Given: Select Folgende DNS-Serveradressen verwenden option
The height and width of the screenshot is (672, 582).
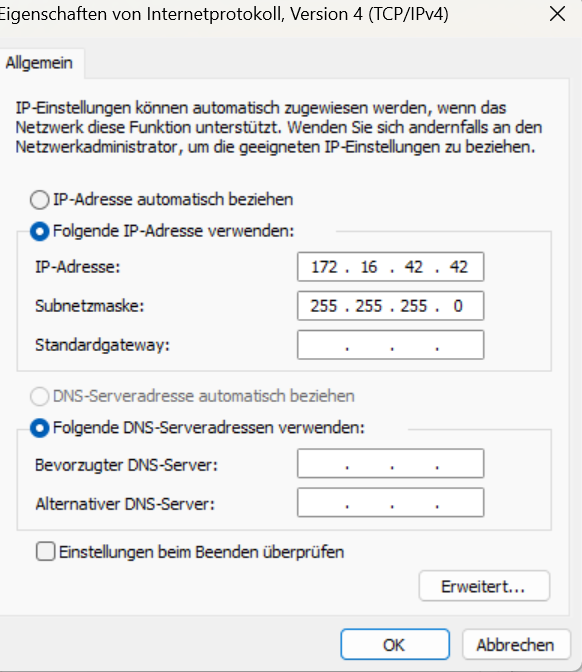Looking at the screenshot, I should point(39,428).
